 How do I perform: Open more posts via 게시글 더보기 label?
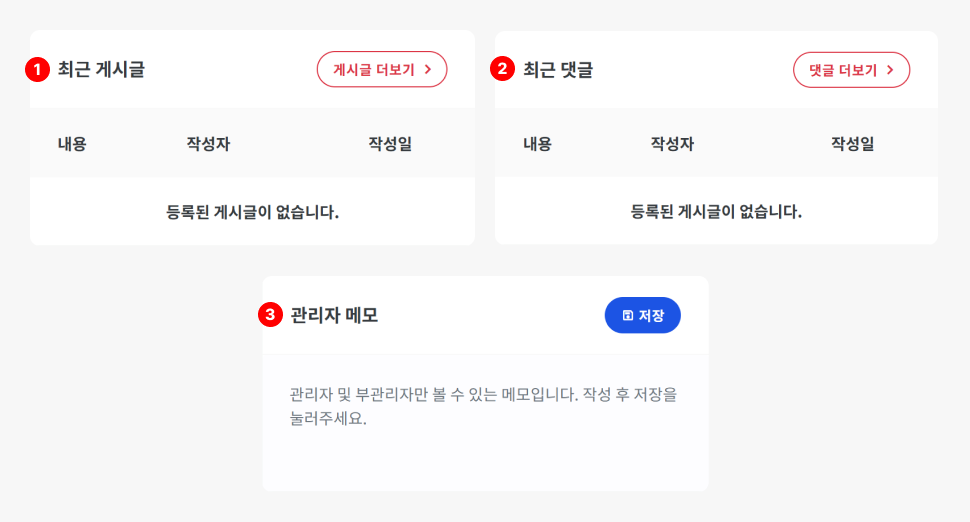373,70
